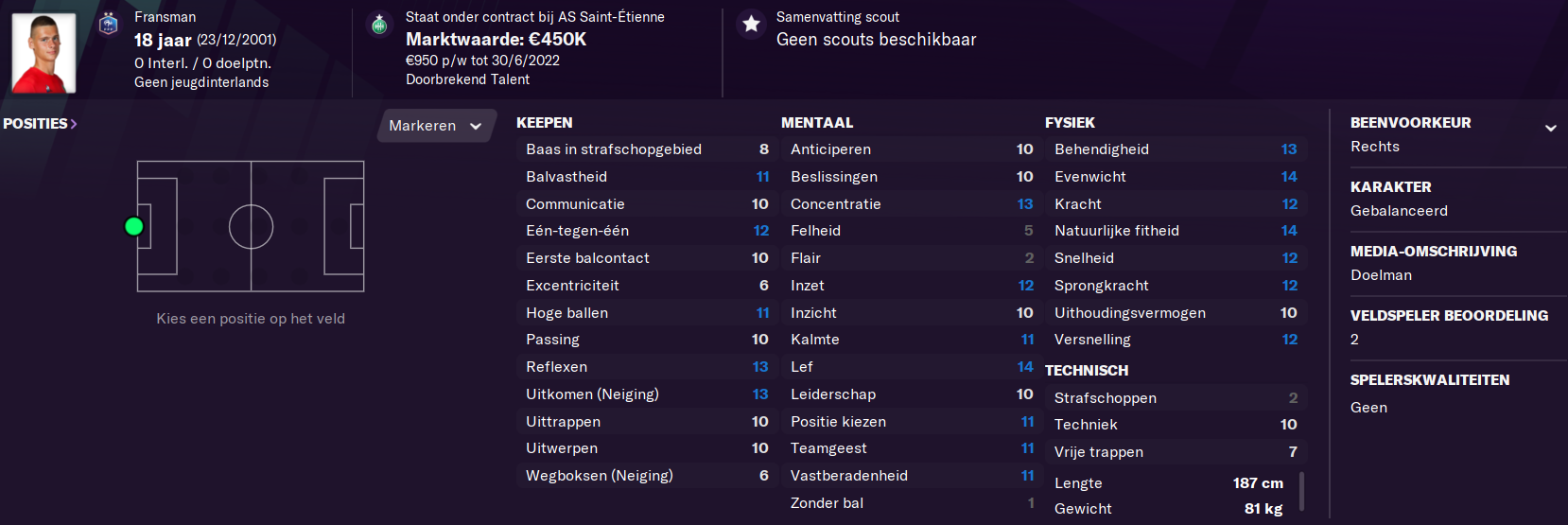Expand the Beenvoorkeur panel chevron
Image resolution: width=1568 pixels, height=525 pixels.
point(1551,128)
